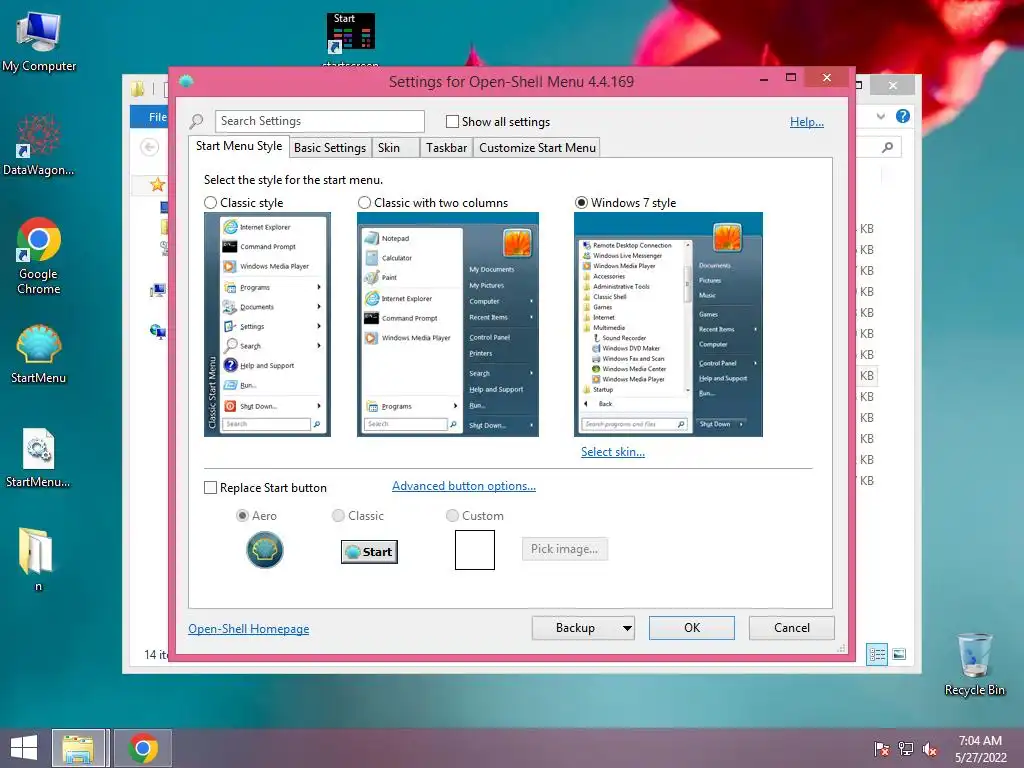Open Chrome from the taskbar

coord(143,748)
